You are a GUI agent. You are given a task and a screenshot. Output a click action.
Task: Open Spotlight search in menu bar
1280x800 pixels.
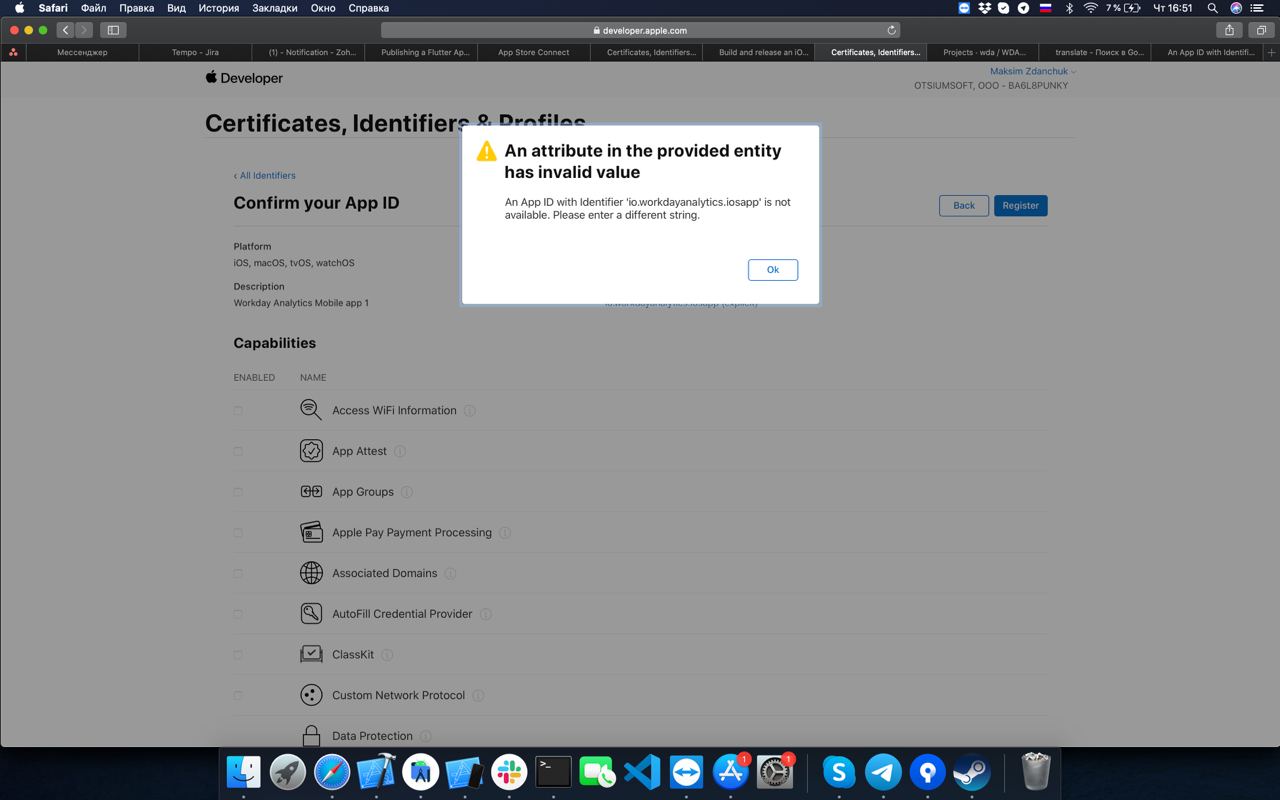1212,8
